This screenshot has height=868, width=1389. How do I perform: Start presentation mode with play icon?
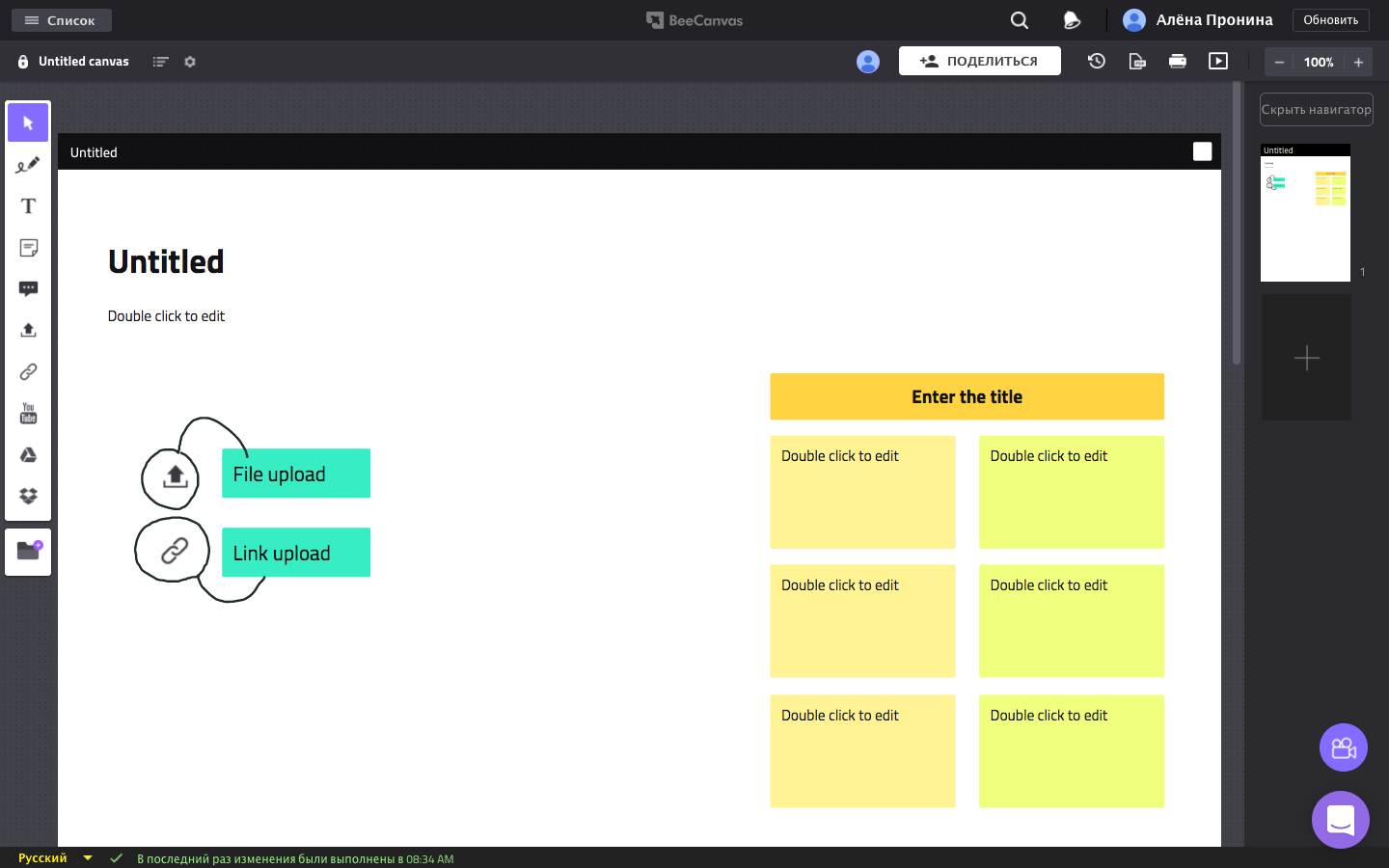pyautogui.click(x=1218, y=62)
